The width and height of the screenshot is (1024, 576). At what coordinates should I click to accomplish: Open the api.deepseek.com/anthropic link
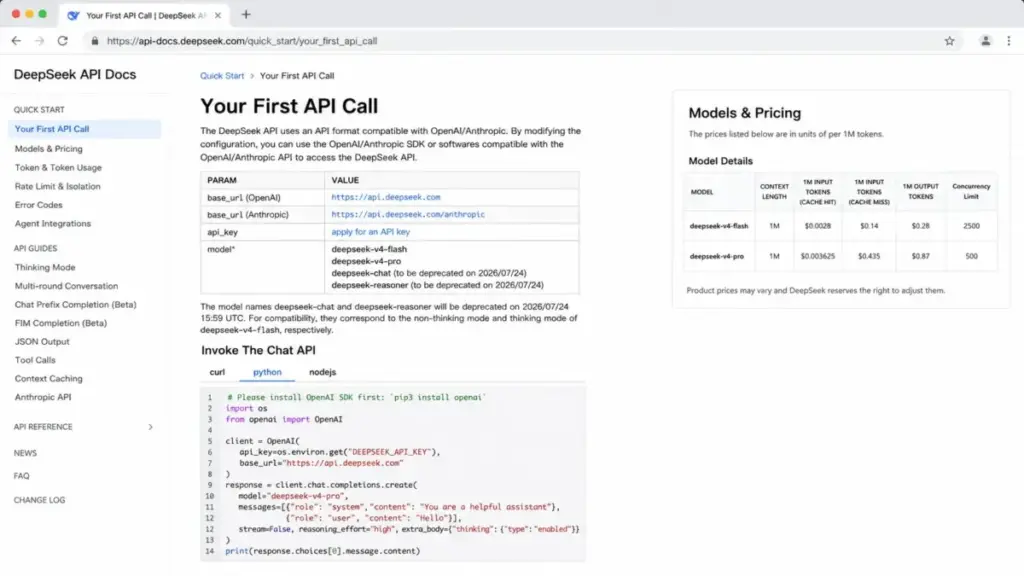coord(408,214)
